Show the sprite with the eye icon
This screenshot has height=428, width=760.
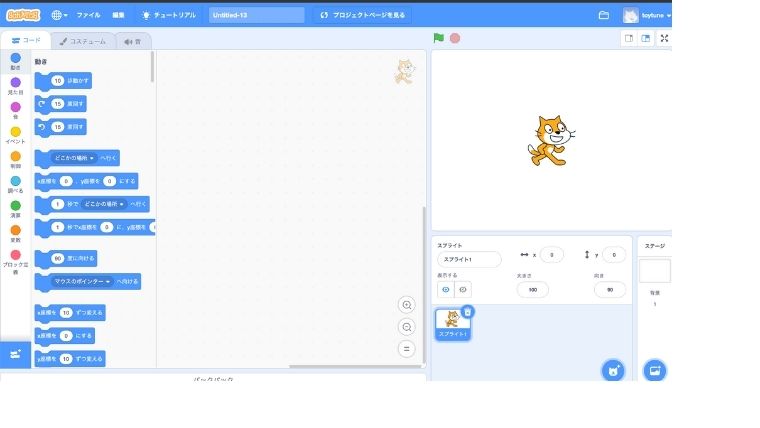click(446, 290)
